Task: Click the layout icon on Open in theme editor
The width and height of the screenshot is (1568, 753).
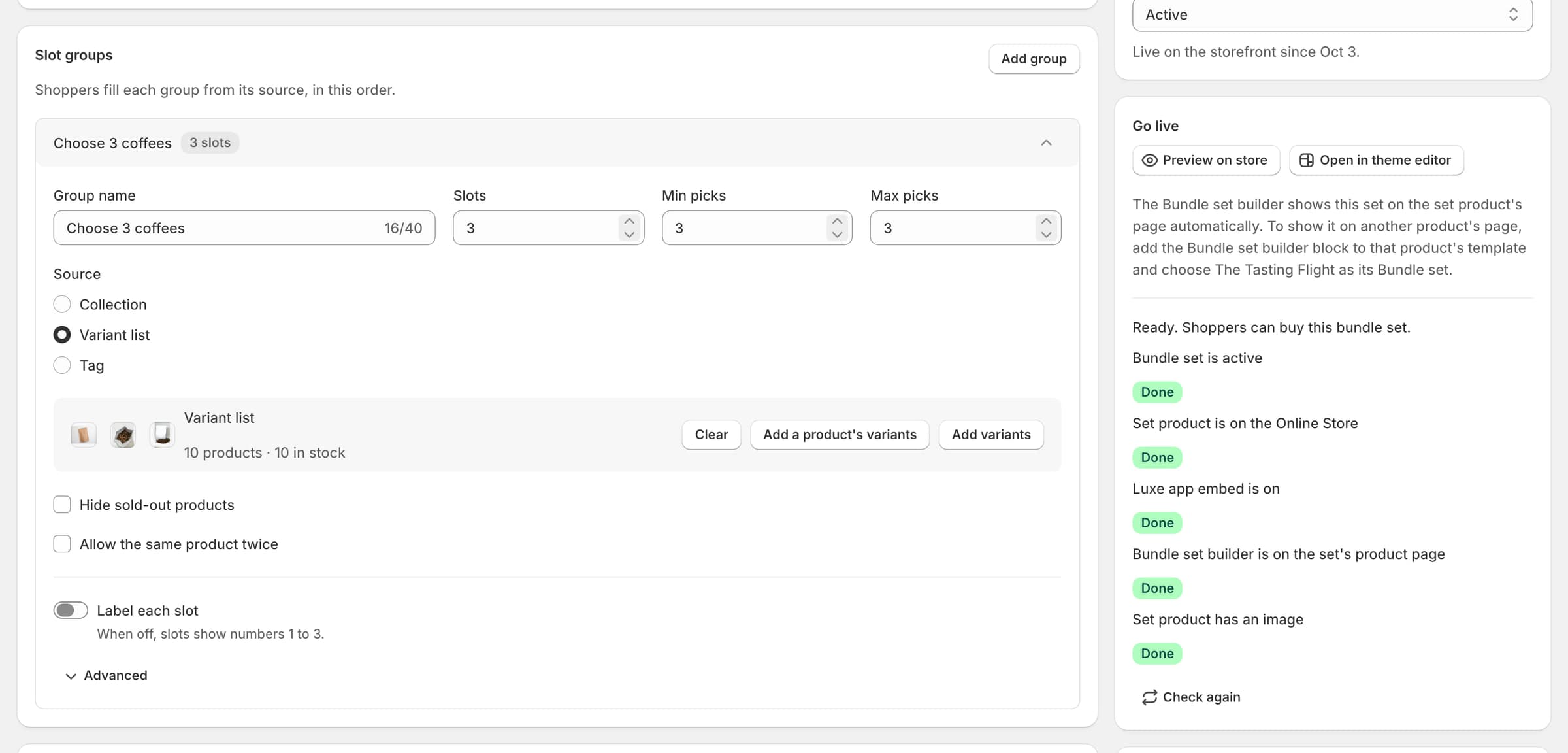Action: click(x=1306, y=160)
